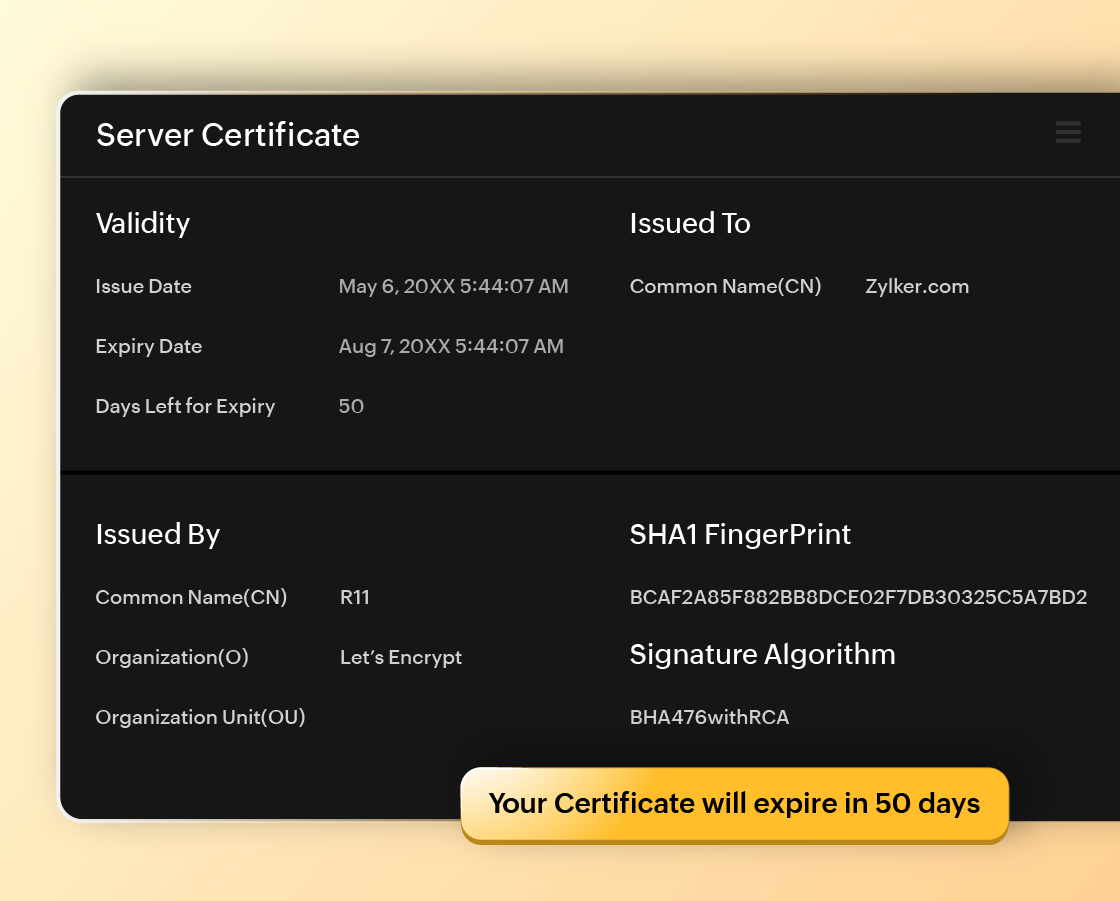The width and height of the screenshot is (1120, 901).
Task: Click the certificate expiry warning banner
Action: (x=735, y=804)
